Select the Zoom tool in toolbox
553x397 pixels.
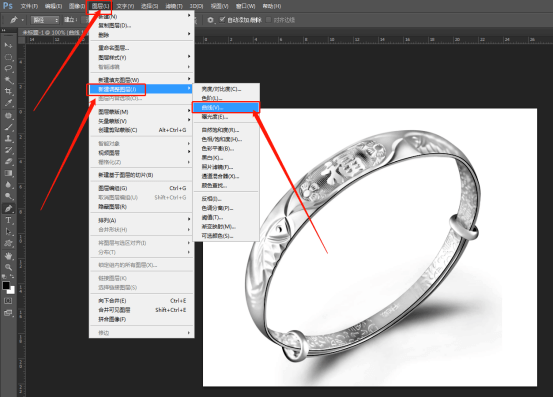pos(8,267)
